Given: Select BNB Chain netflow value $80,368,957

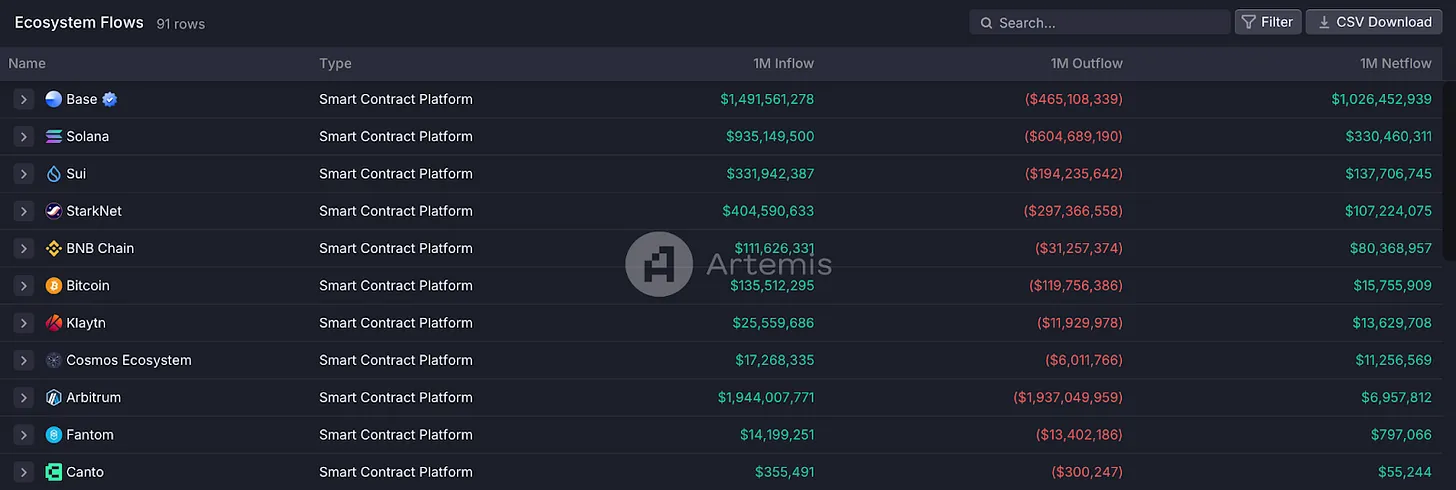Looking at the screenshot, I should pos(1392,248).
